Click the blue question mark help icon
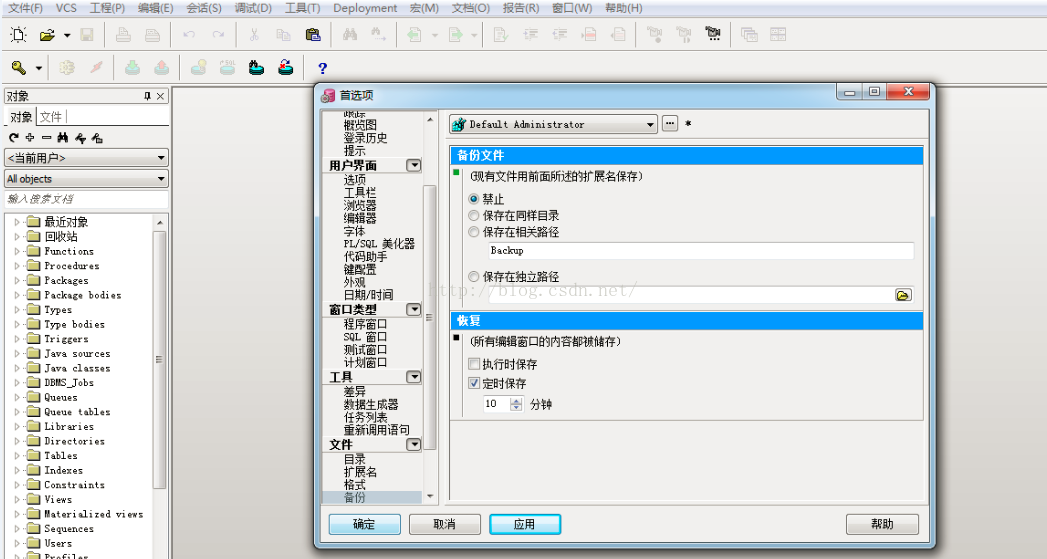 point(322,68)
